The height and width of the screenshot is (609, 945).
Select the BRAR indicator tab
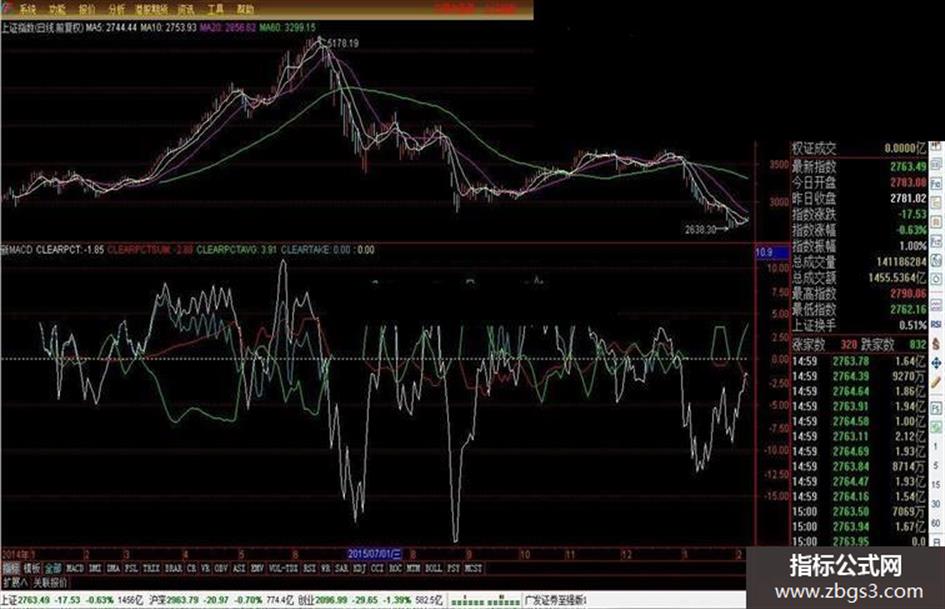173,568
